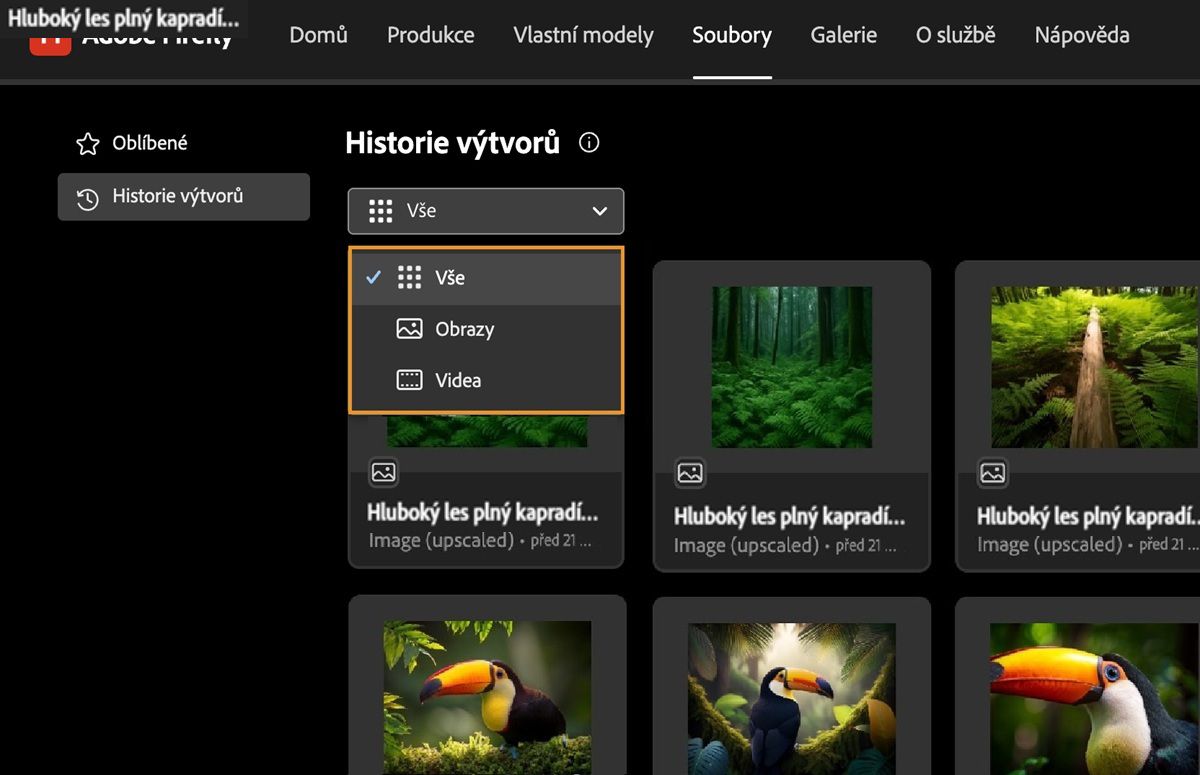The width and height of the screenshot is (1200, 775).
Task: Click the image type icon on the first forest card
Action: click(383, 472)
